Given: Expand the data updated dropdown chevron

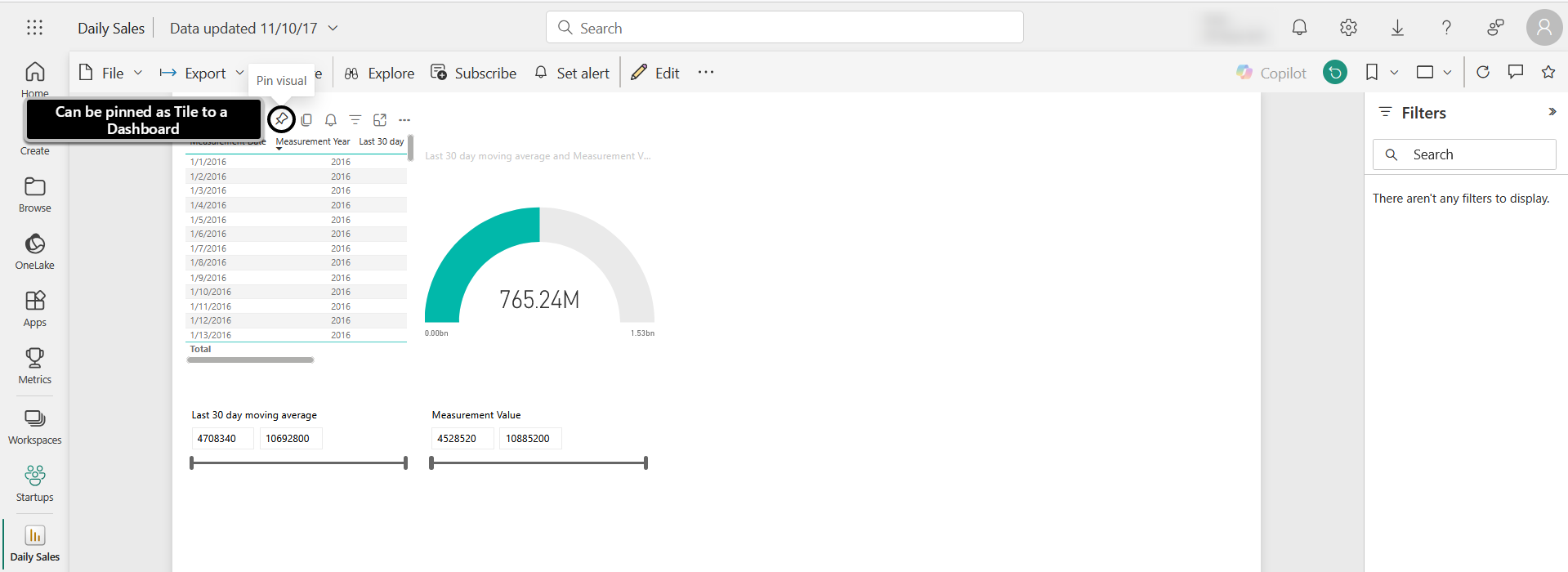Looking at the screenshot, I should pos(333,28).
